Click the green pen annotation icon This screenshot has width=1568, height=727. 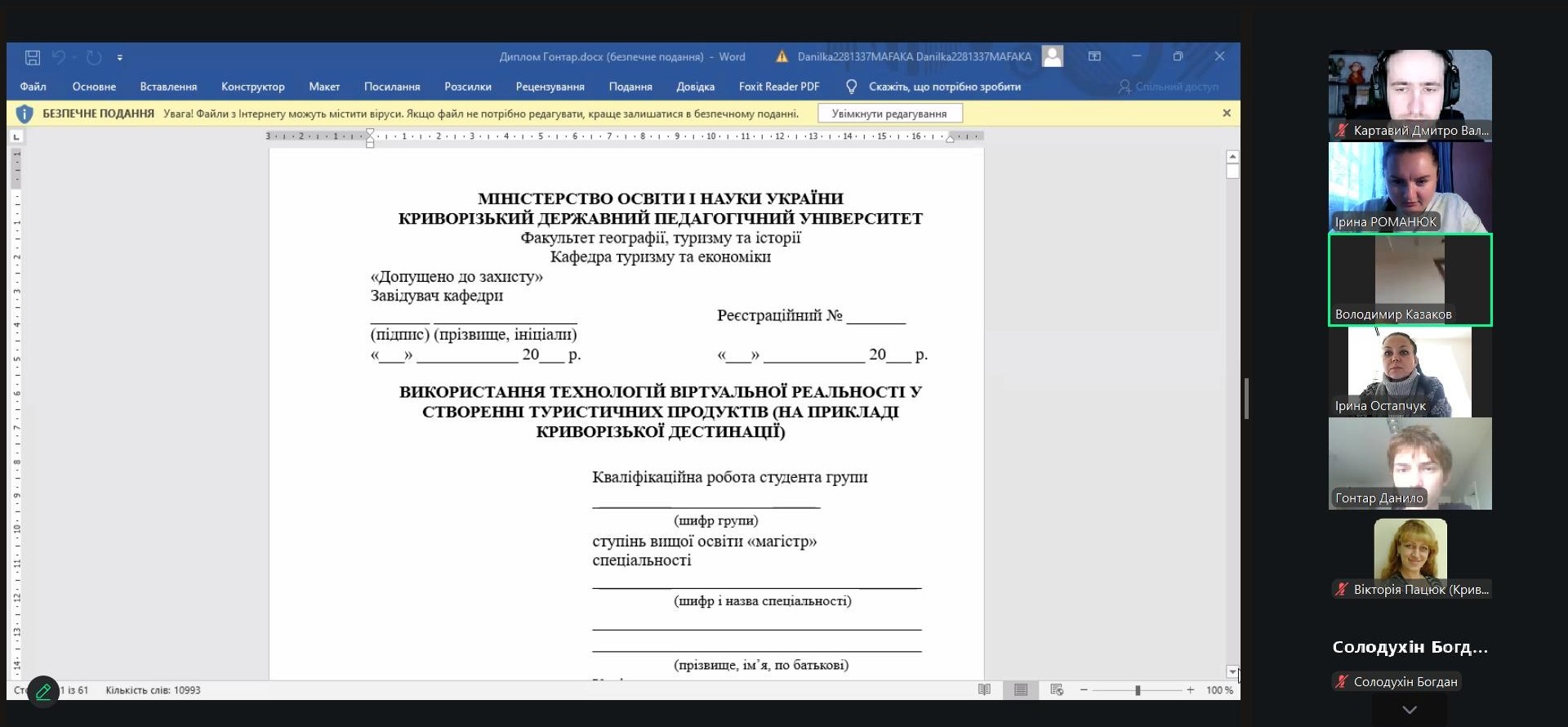tap(43, 692)
